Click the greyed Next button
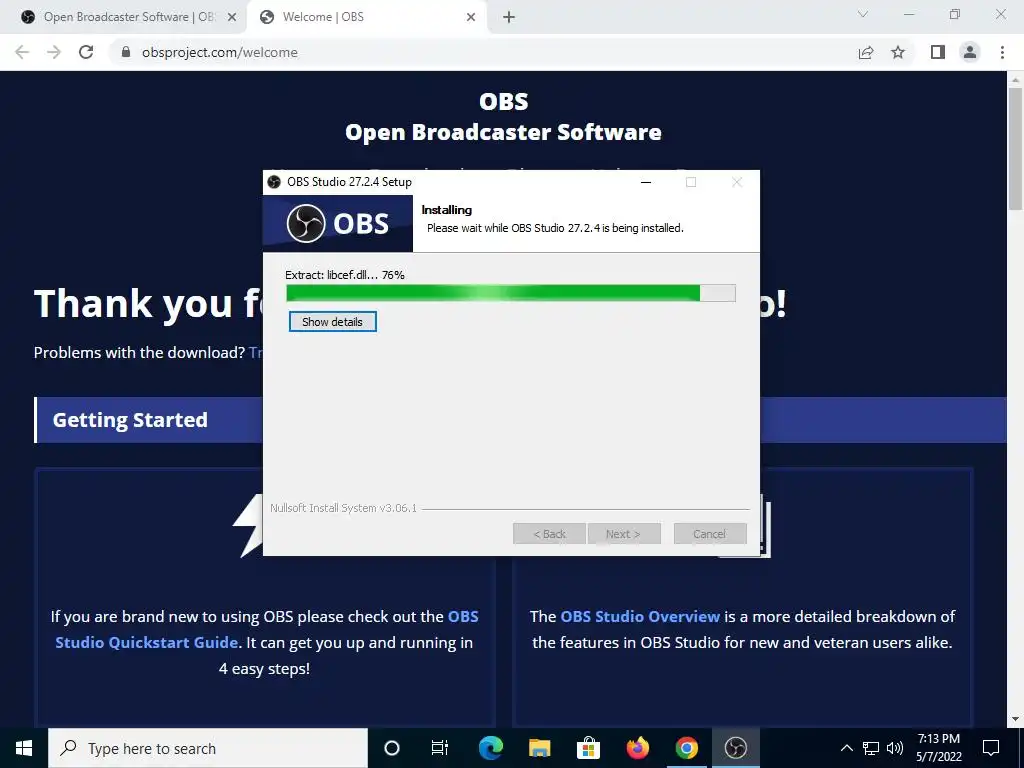 [x=624, y=534]
